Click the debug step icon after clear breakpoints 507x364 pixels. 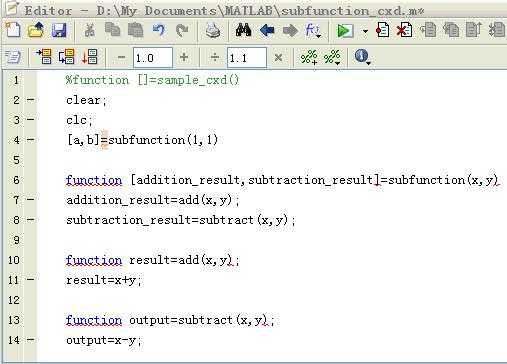click(428, 30)
